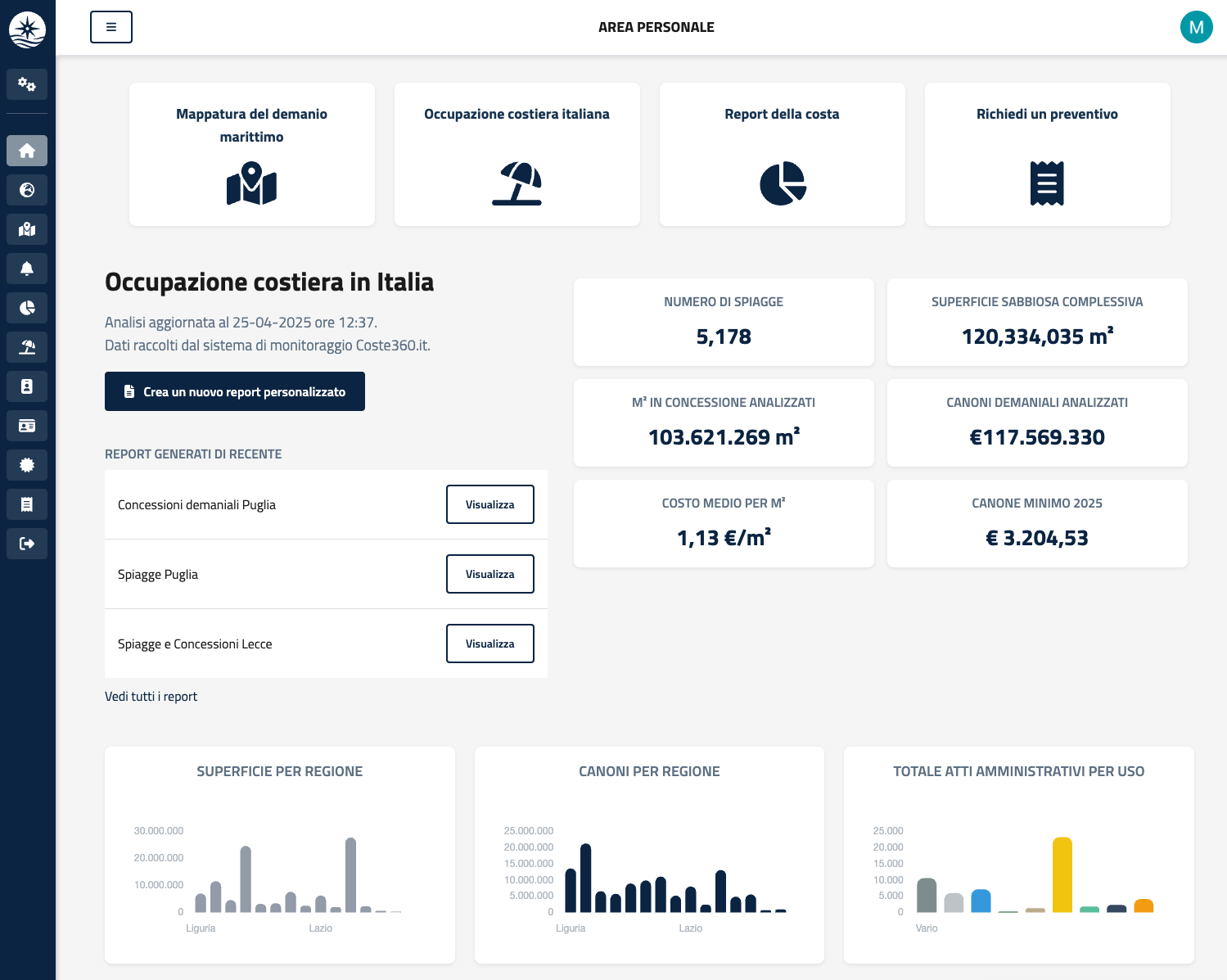Click the logout arrow icon in sidebar
This screenshot has height=980, width=1227.
27,544
